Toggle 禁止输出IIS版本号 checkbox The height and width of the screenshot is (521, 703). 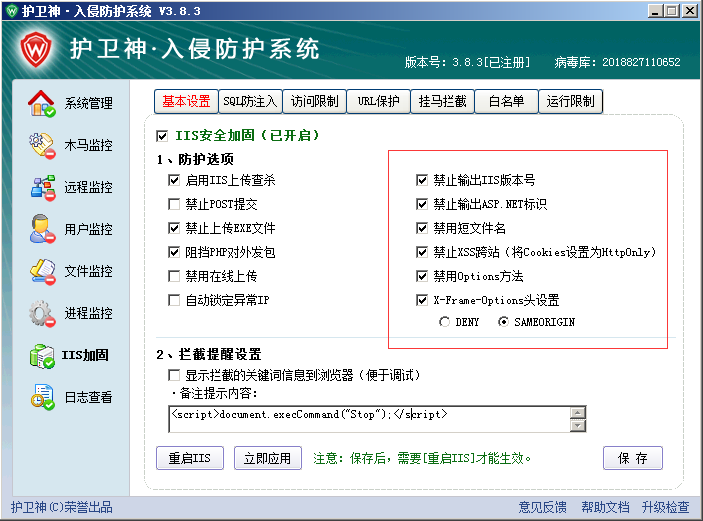click(422, 180)
